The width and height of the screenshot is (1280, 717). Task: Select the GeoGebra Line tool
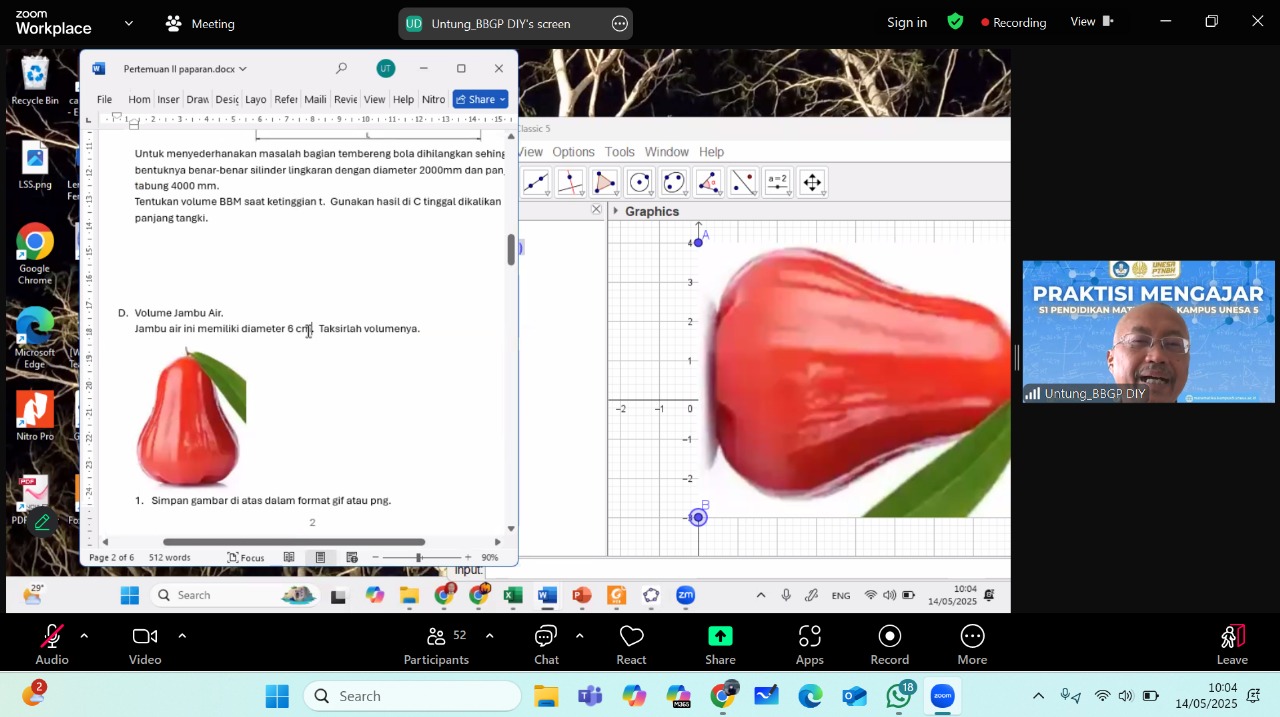[x=536, y=182]
